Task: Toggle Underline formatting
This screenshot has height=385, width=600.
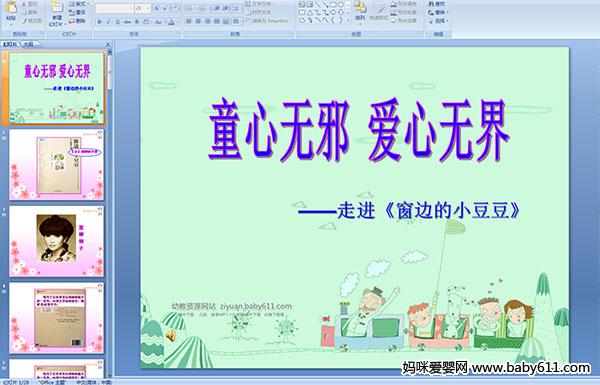Action: (117, 22)
